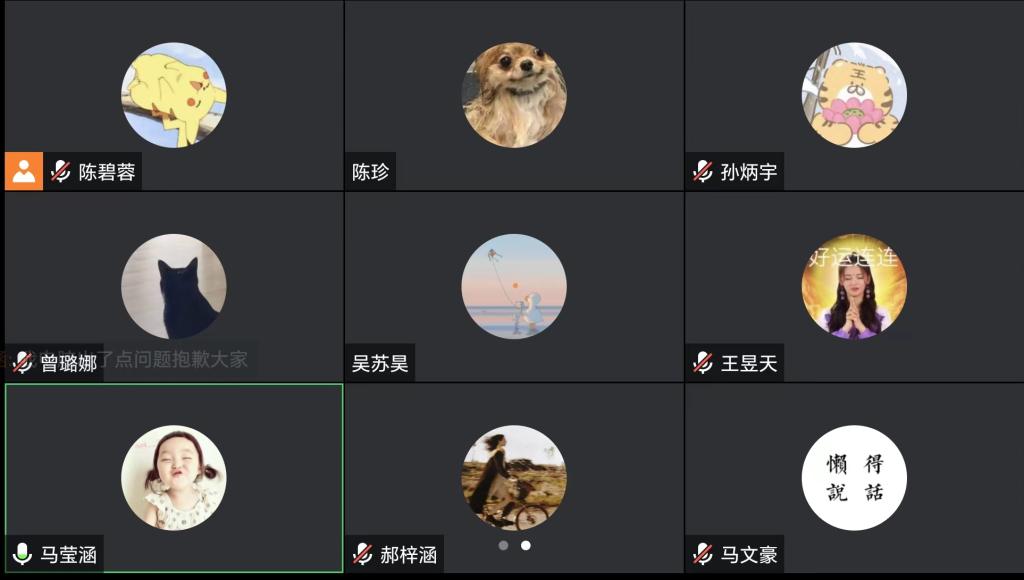The image size is (1024, 580).
Task: Switch to the first page dot
Action: (x=503, y=545)
